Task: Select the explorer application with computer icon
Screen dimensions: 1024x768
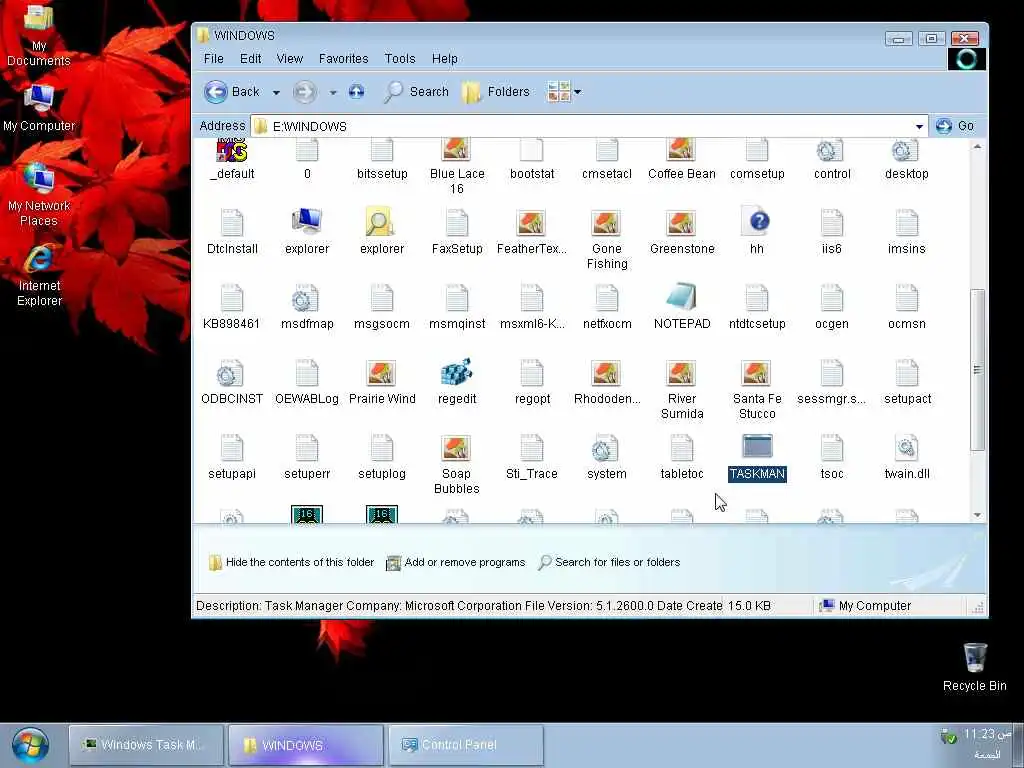Action: point(306,222)
